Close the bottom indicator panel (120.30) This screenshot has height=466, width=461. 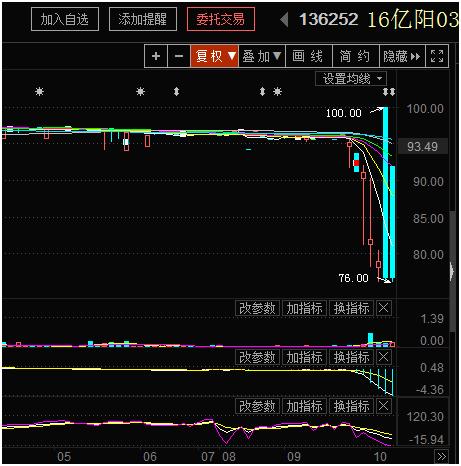(383, 406)
